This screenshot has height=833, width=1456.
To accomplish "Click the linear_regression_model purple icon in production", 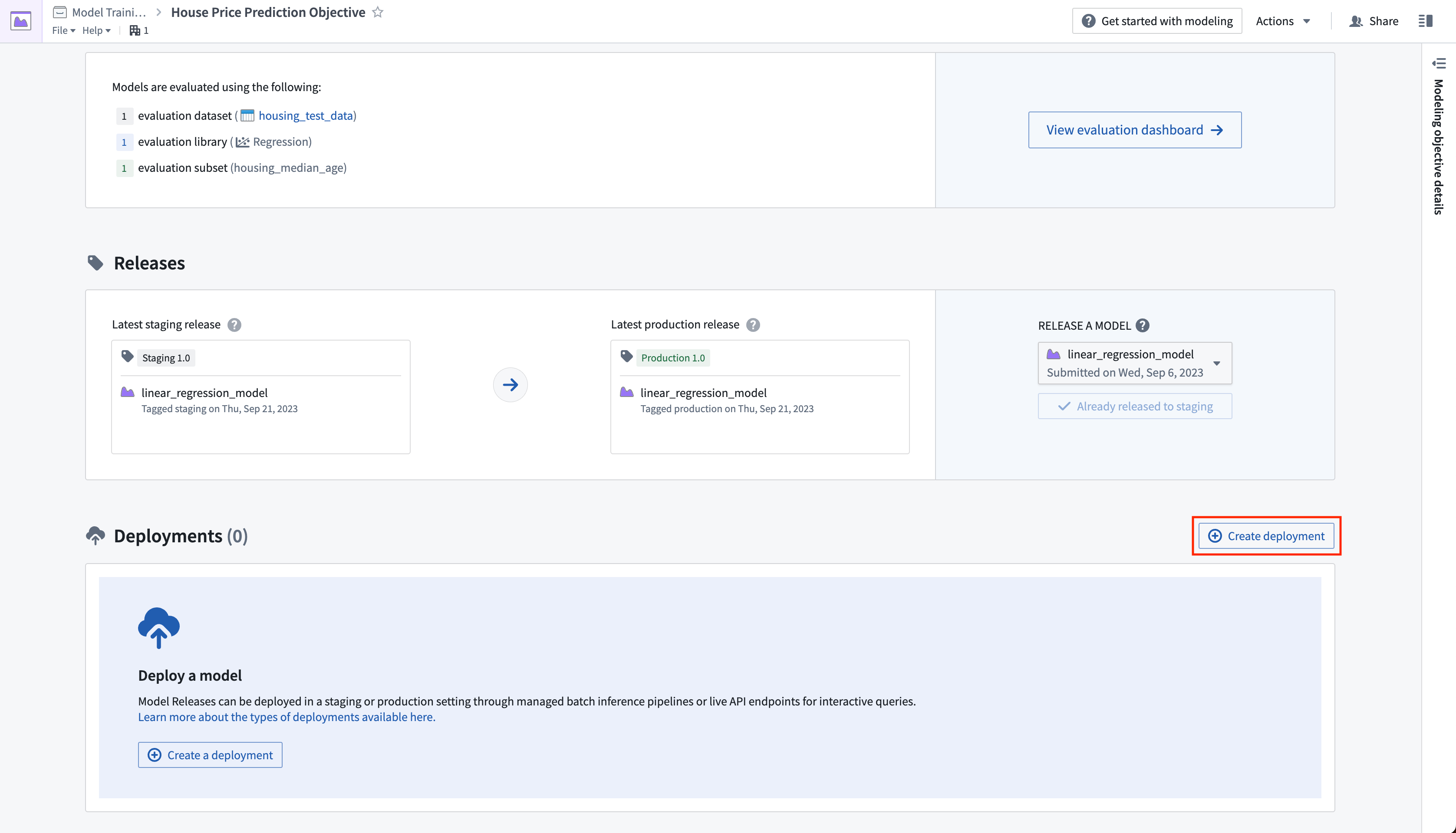I will click(x=627, y=392).
